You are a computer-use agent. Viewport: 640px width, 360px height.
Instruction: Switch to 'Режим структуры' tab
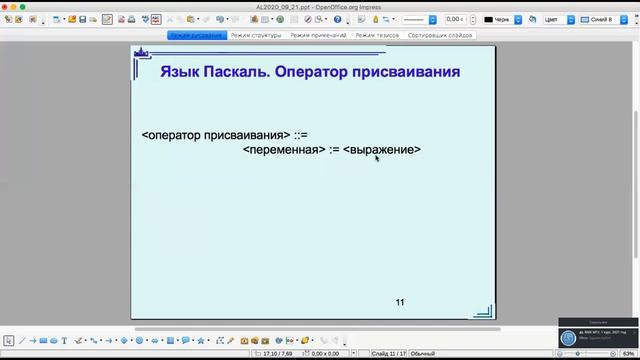tap(256, 36)
